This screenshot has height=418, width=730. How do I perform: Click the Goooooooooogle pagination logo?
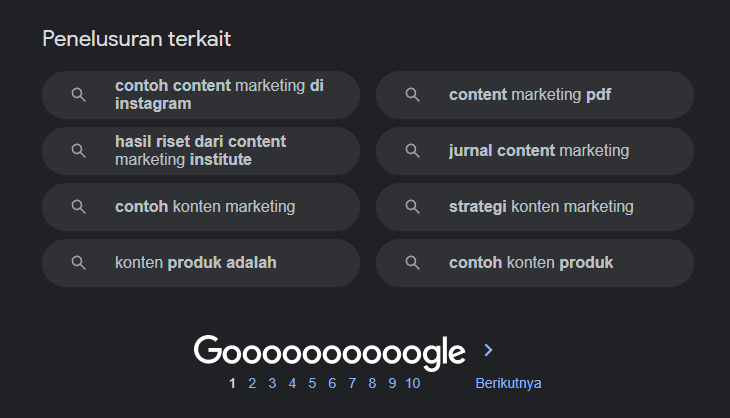click(x=329, y=352)
